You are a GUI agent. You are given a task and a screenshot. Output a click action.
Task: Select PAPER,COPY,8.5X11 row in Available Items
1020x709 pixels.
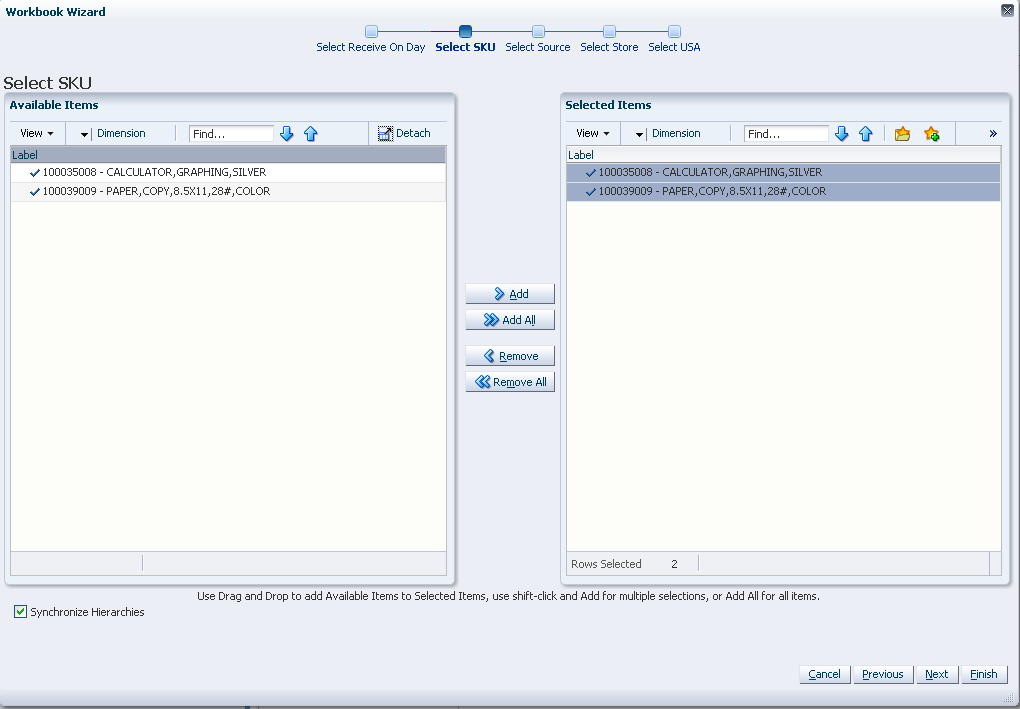click(228, 191)
